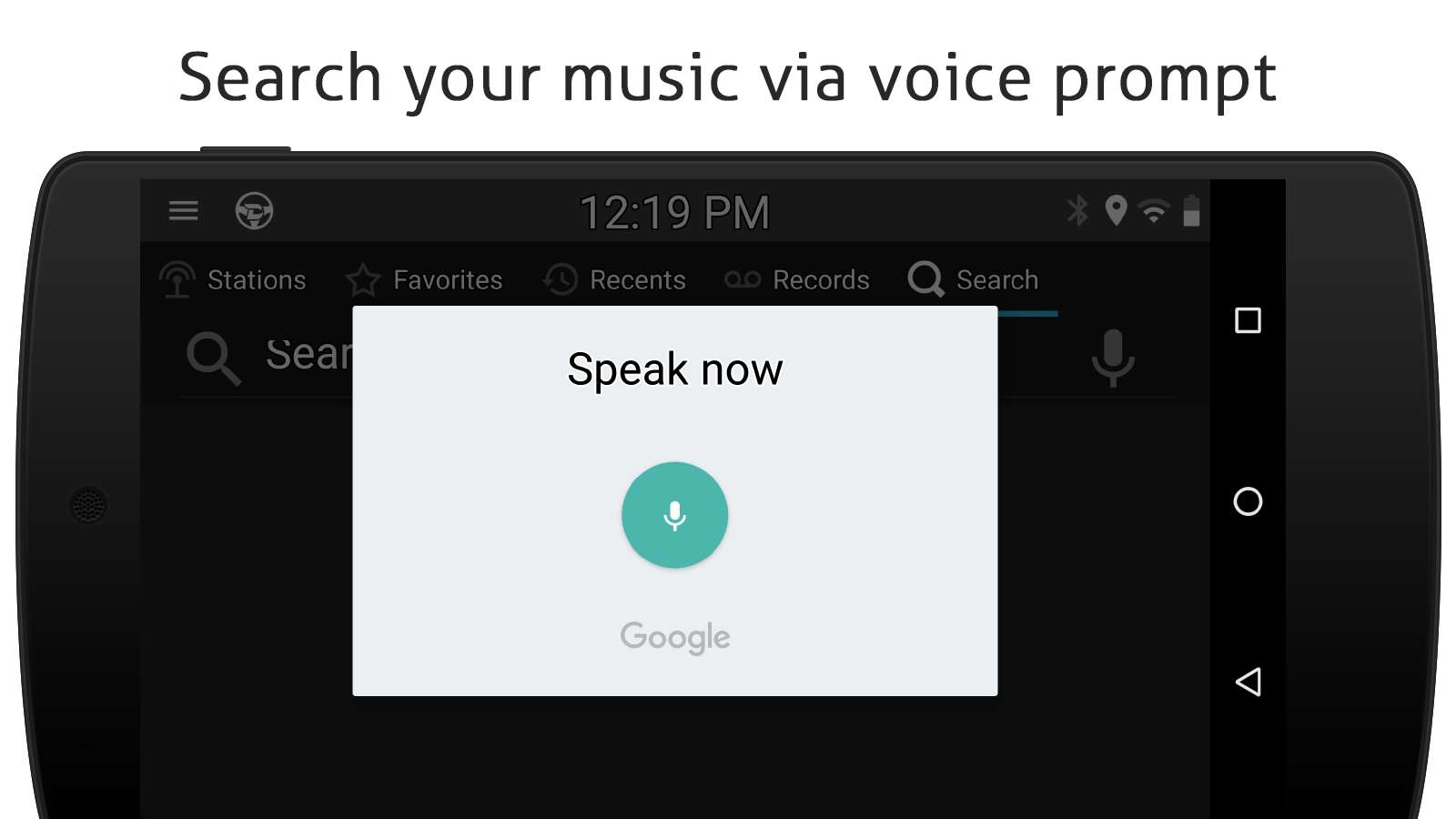Tap the teal microphone button

[x=674, y=515]
